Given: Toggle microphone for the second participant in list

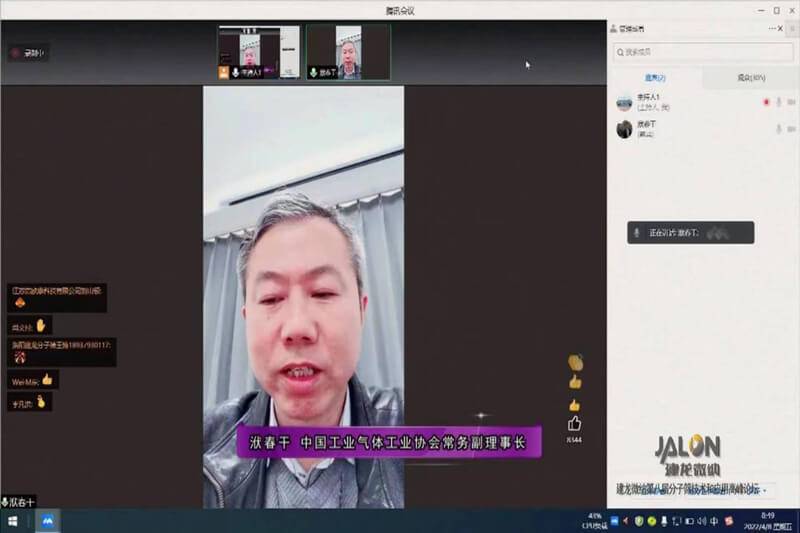Looking at the screenshot, I should 779,128.
